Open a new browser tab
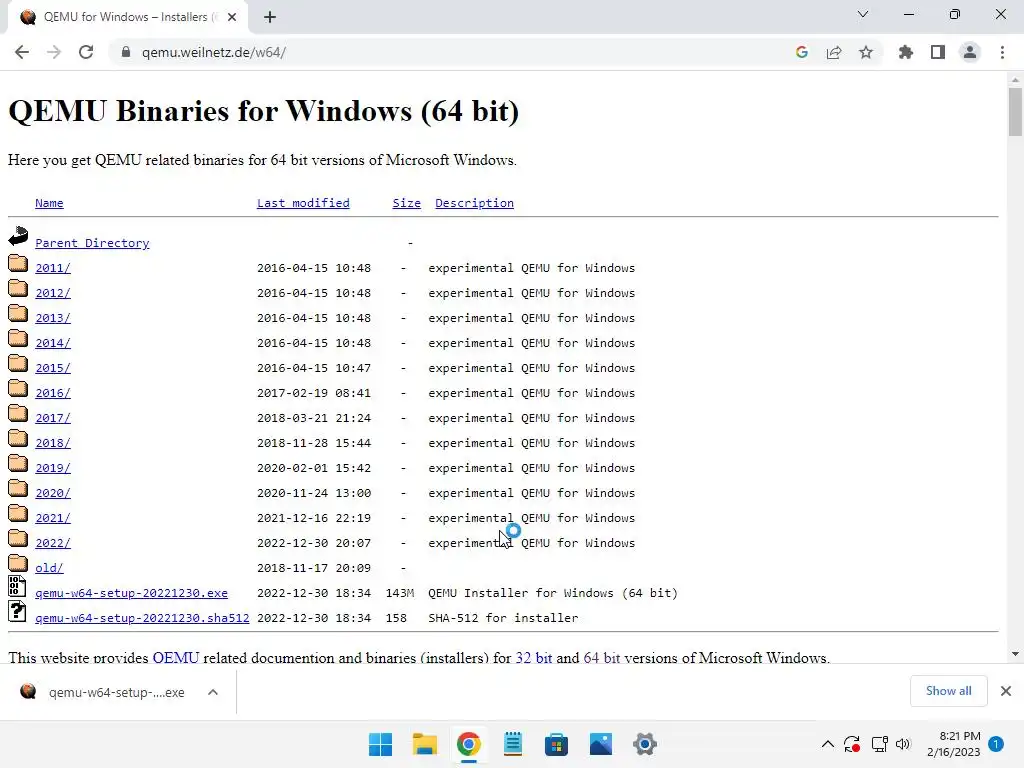Screen dimensions: 1024x768 [270, 17]
